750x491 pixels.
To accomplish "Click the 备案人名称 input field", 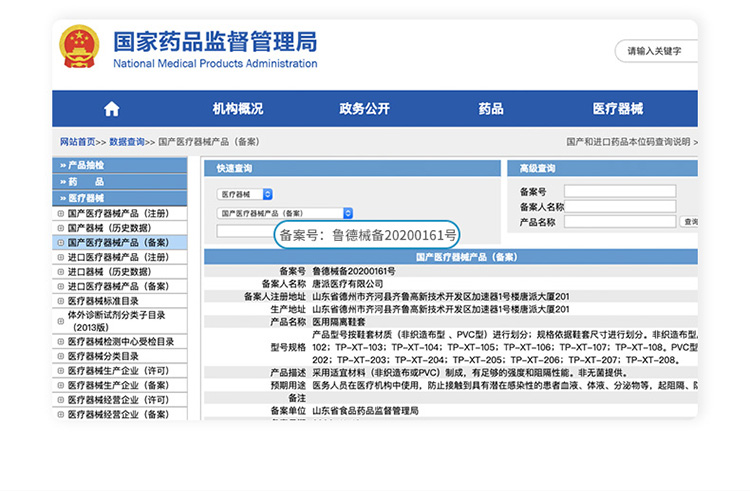I will tap(620, 207).
